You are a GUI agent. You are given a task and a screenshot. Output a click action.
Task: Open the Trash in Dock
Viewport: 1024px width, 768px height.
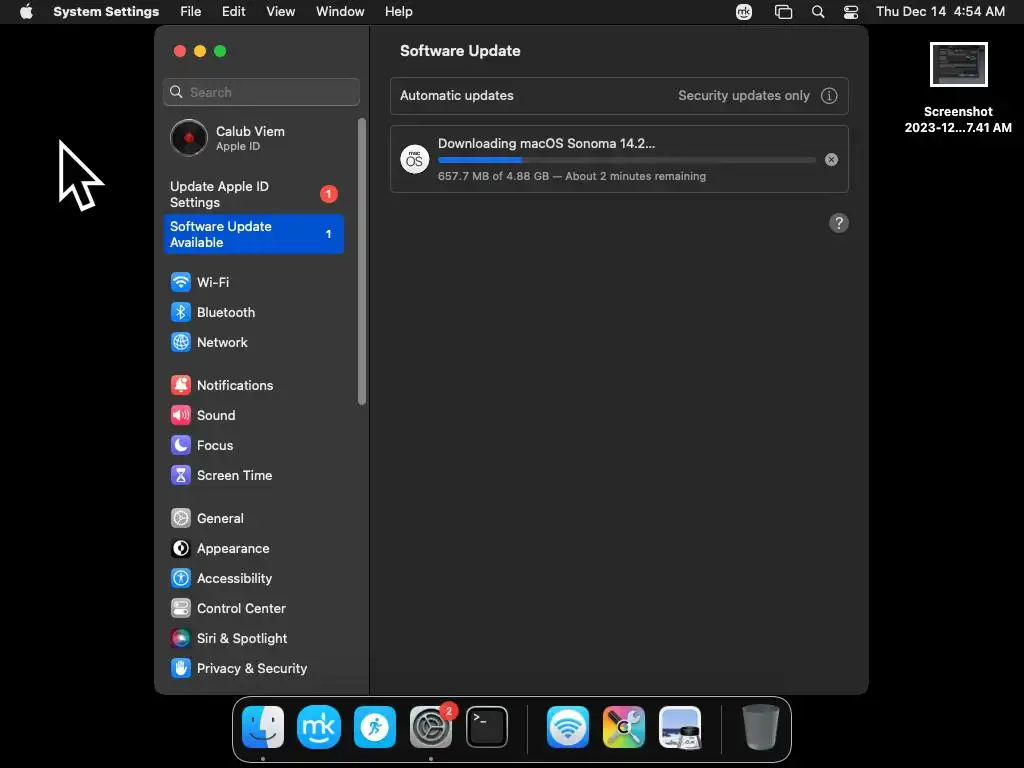tap(761, 727)
